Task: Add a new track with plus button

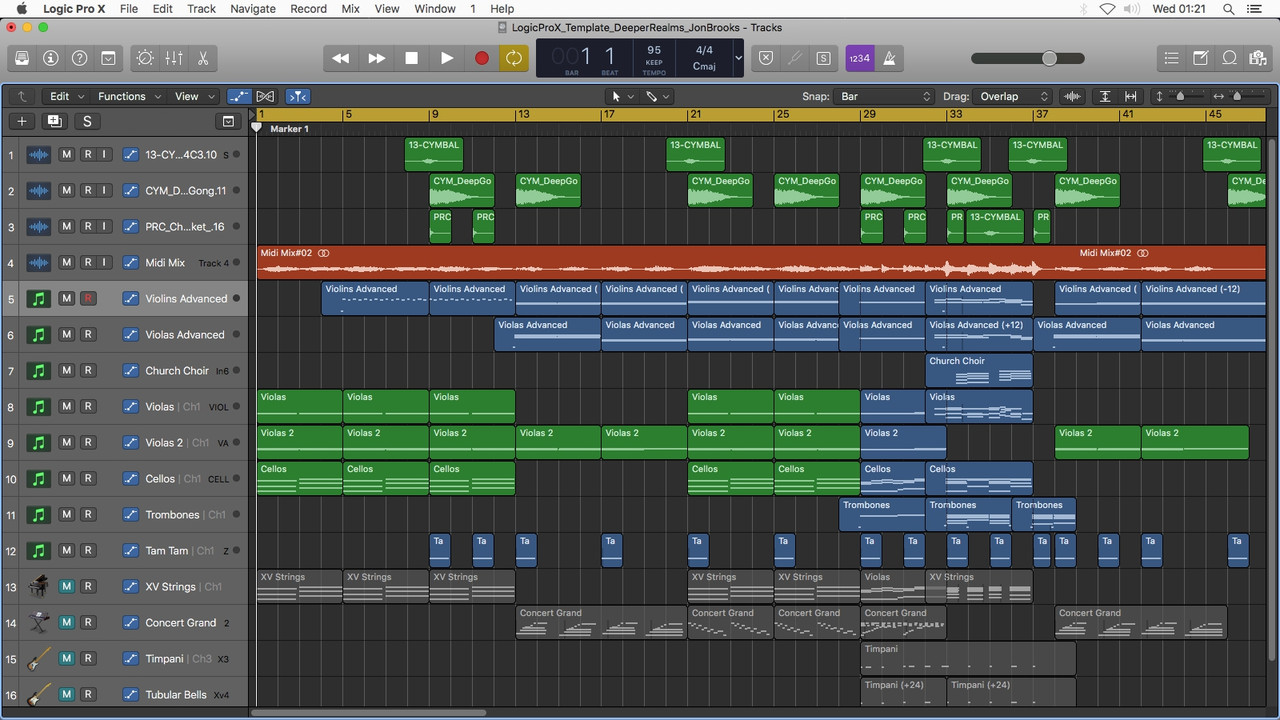Action: pyautogui.click(x=22, y=121)
